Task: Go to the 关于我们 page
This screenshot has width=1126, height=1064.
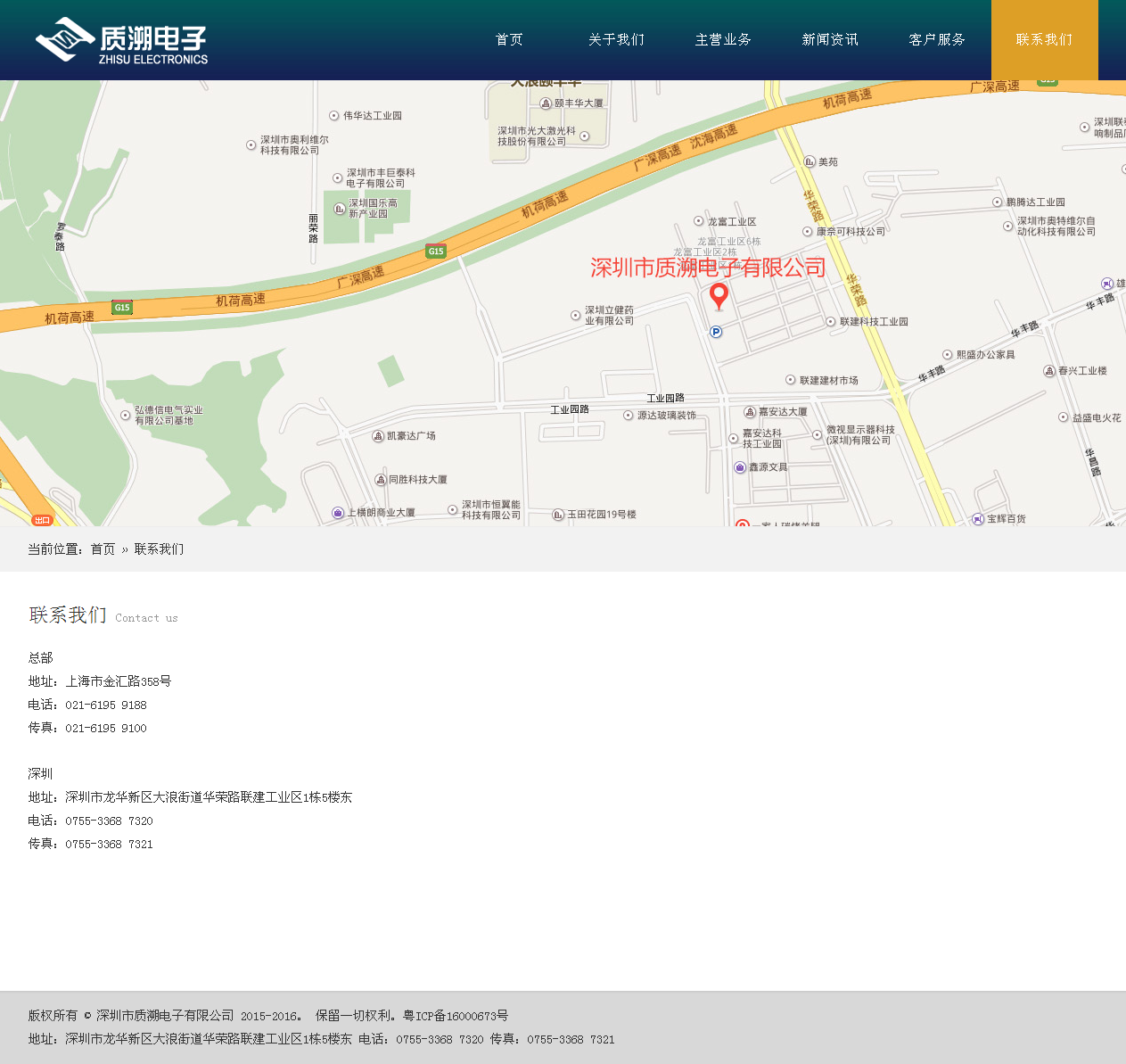Action: [x=616, y=40]
